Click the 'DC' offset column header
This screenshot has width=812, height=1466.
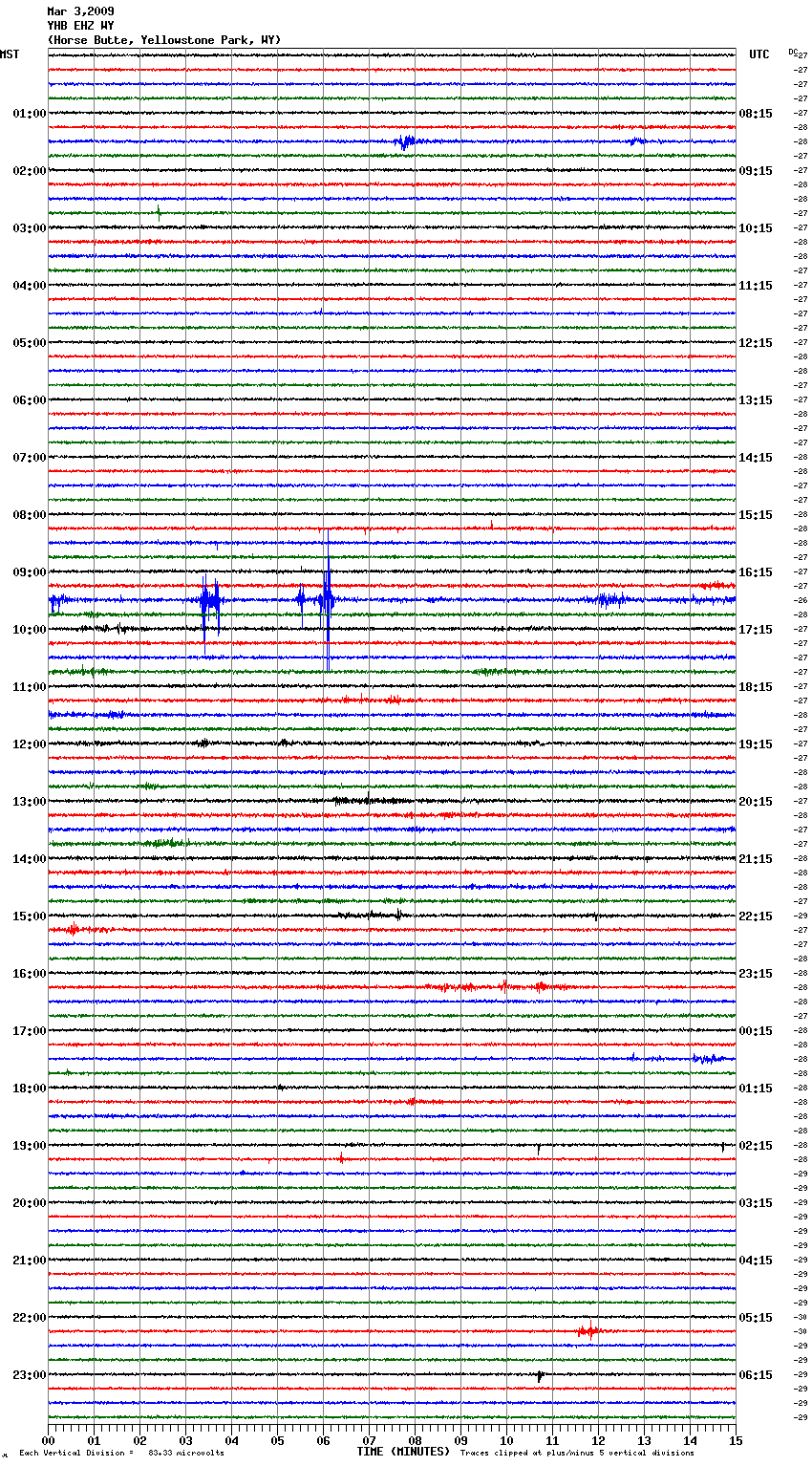tap(793, 52)
